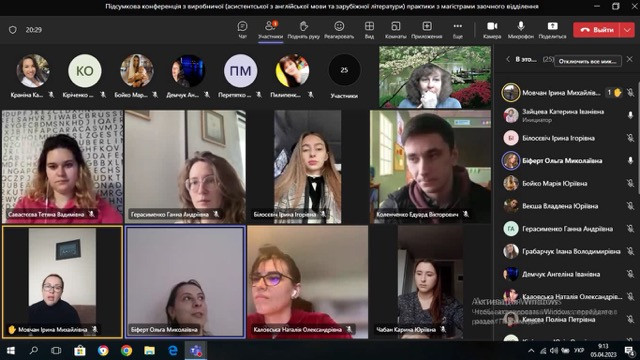Click the red Leave call button

pyautogui.click(x=597, y=30)
